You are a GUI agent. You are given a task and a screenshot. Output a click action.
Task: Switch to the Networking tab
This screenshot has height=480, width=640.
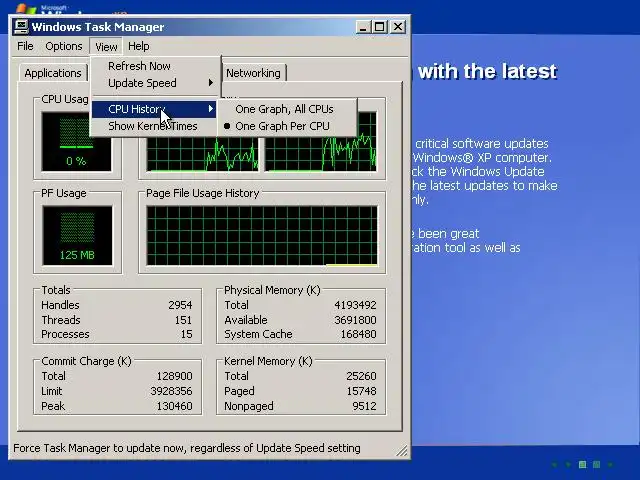[x=253, y=73]
